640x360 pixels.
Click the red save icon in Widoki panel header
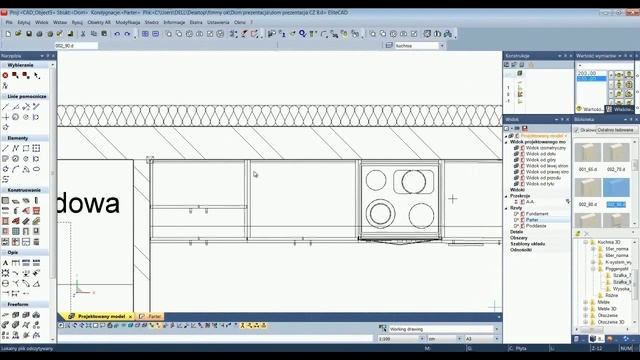[525, 128]
